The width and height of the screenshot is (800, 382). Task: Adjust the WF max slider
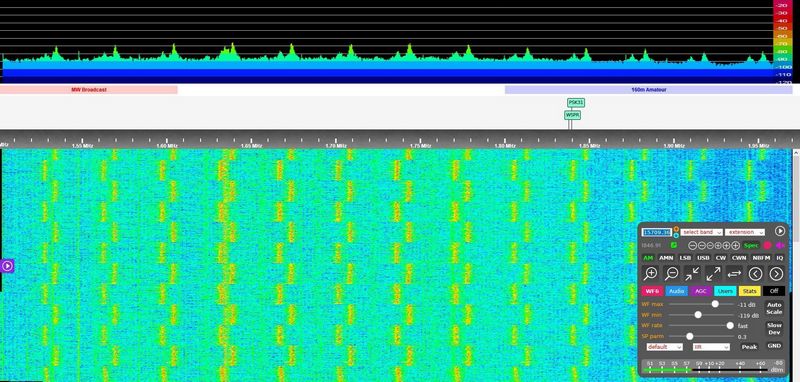[702, 304]
